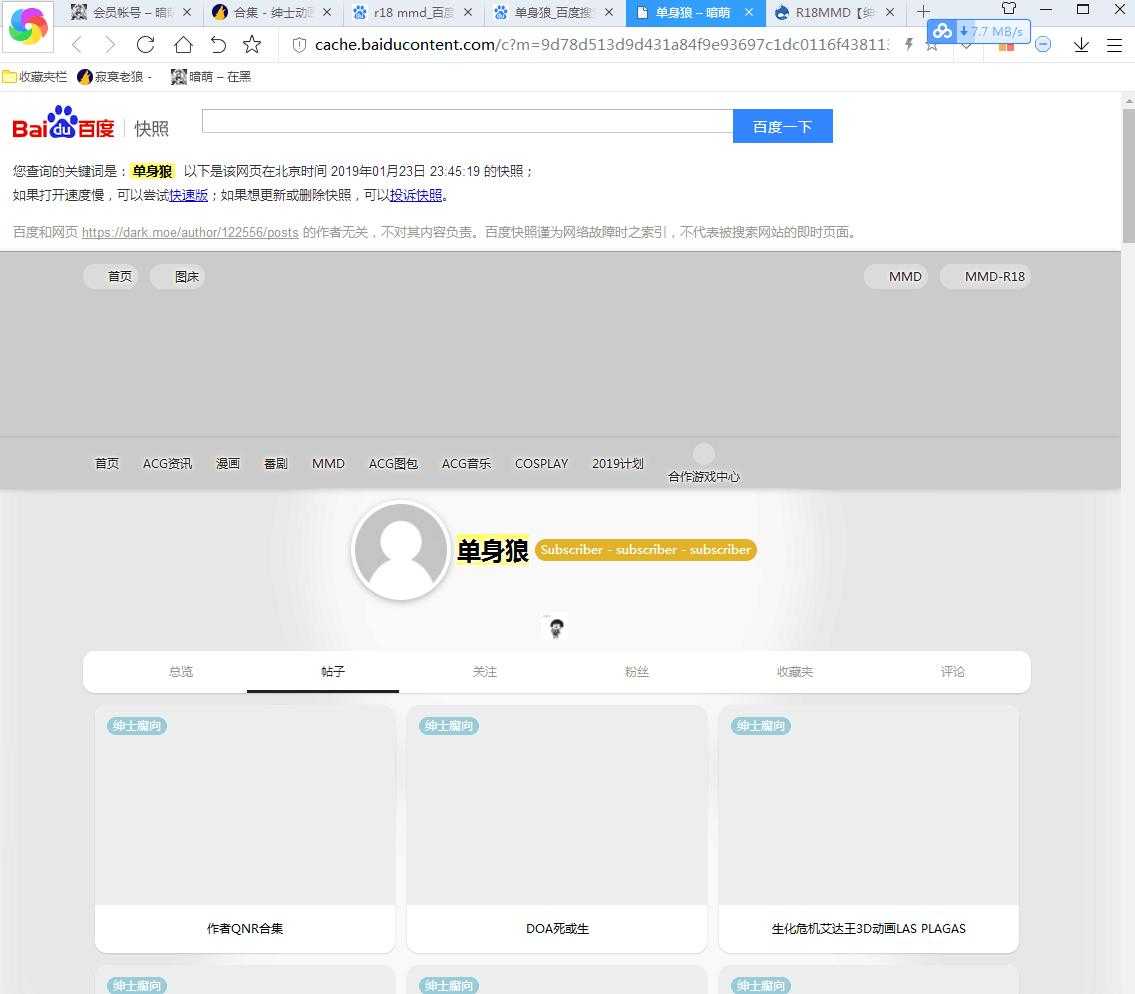Open the dark.moe author posts URL
Image resolution: width=1135 pixels, height=994 pixels.
tap(190, 232)
